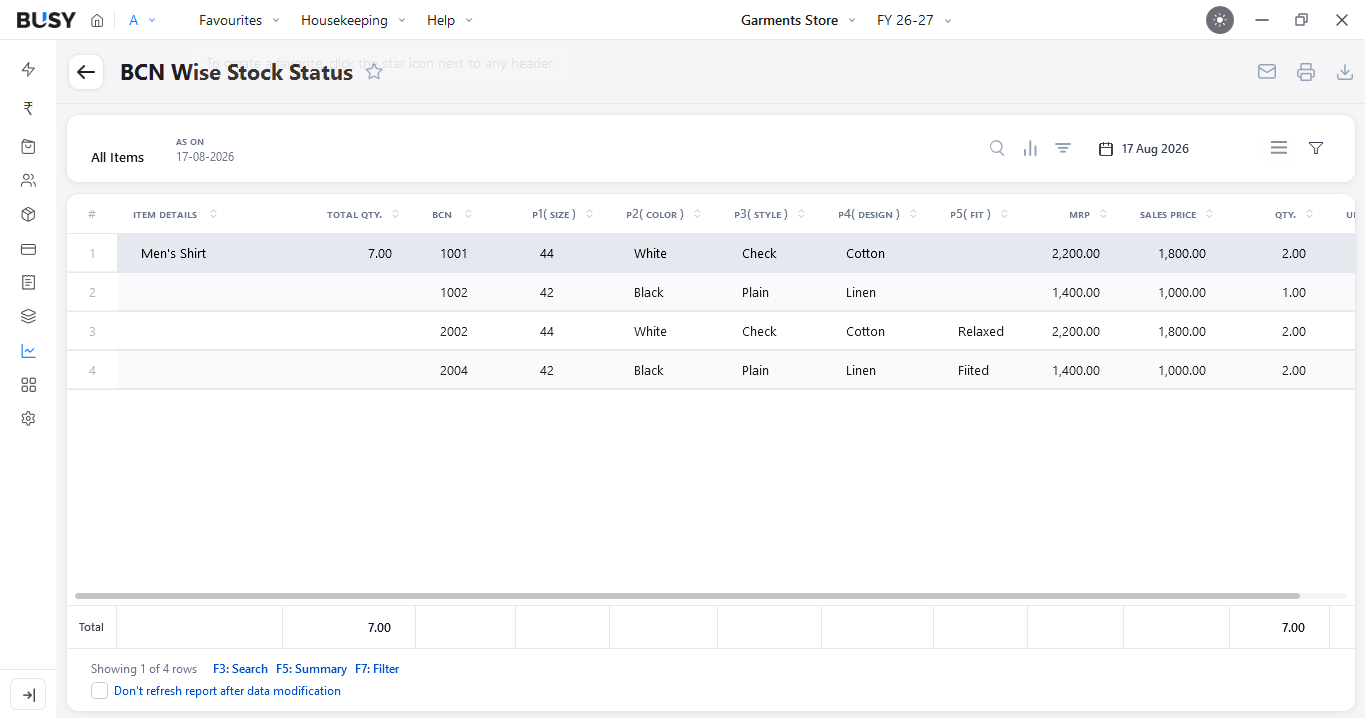Open the document list sidebar icon
Viewport: 1365px width, 718px height.
(28, 282)
